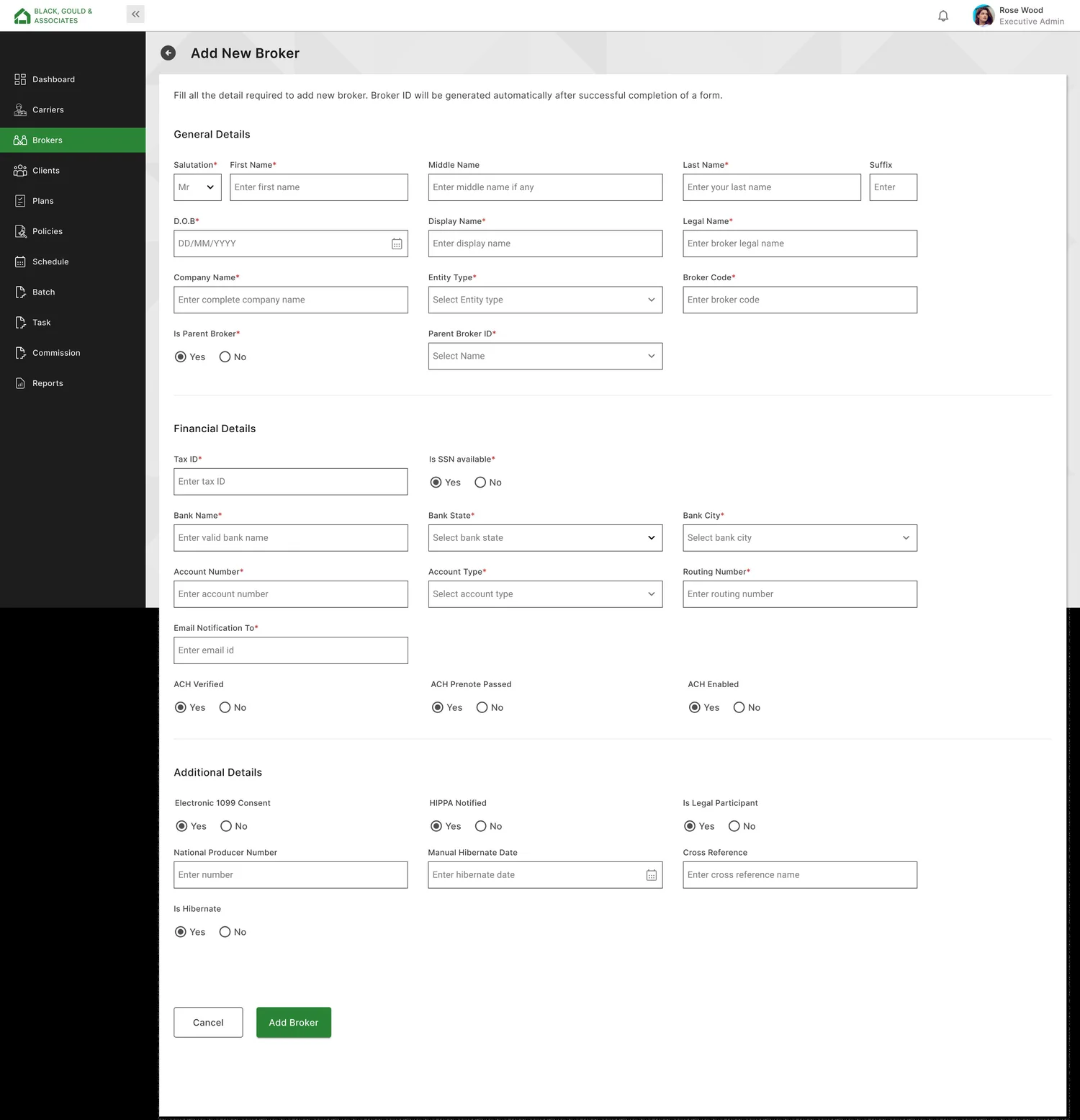Collapse the sidebar with double-chevron icon

pos(135,14)
